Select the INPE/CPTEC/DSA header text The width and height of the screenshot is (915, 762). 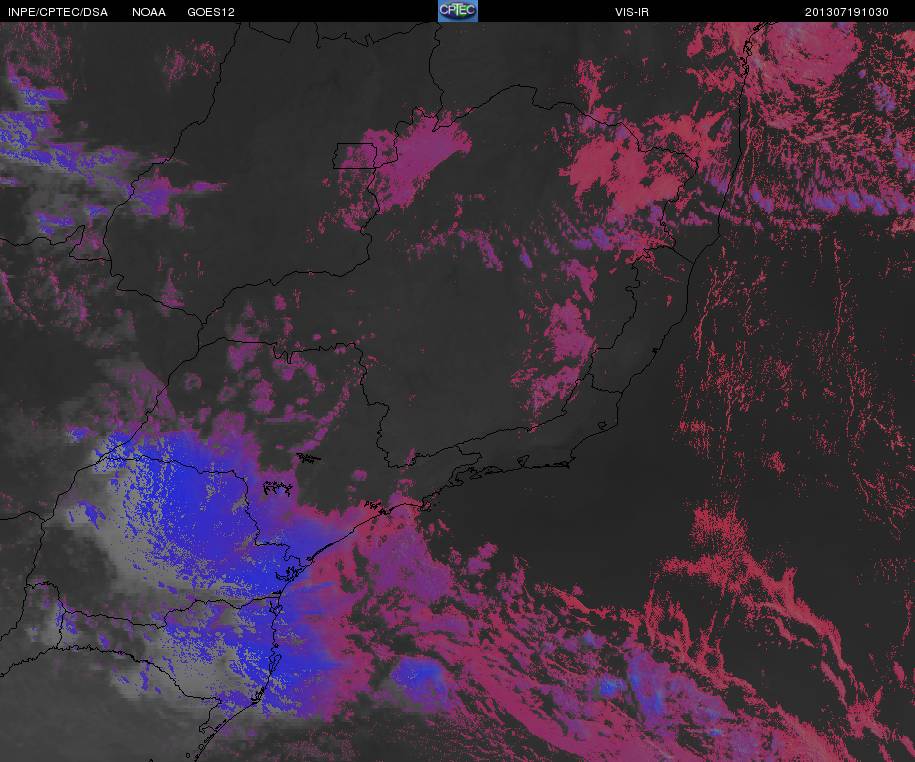(x=58, y=12)
